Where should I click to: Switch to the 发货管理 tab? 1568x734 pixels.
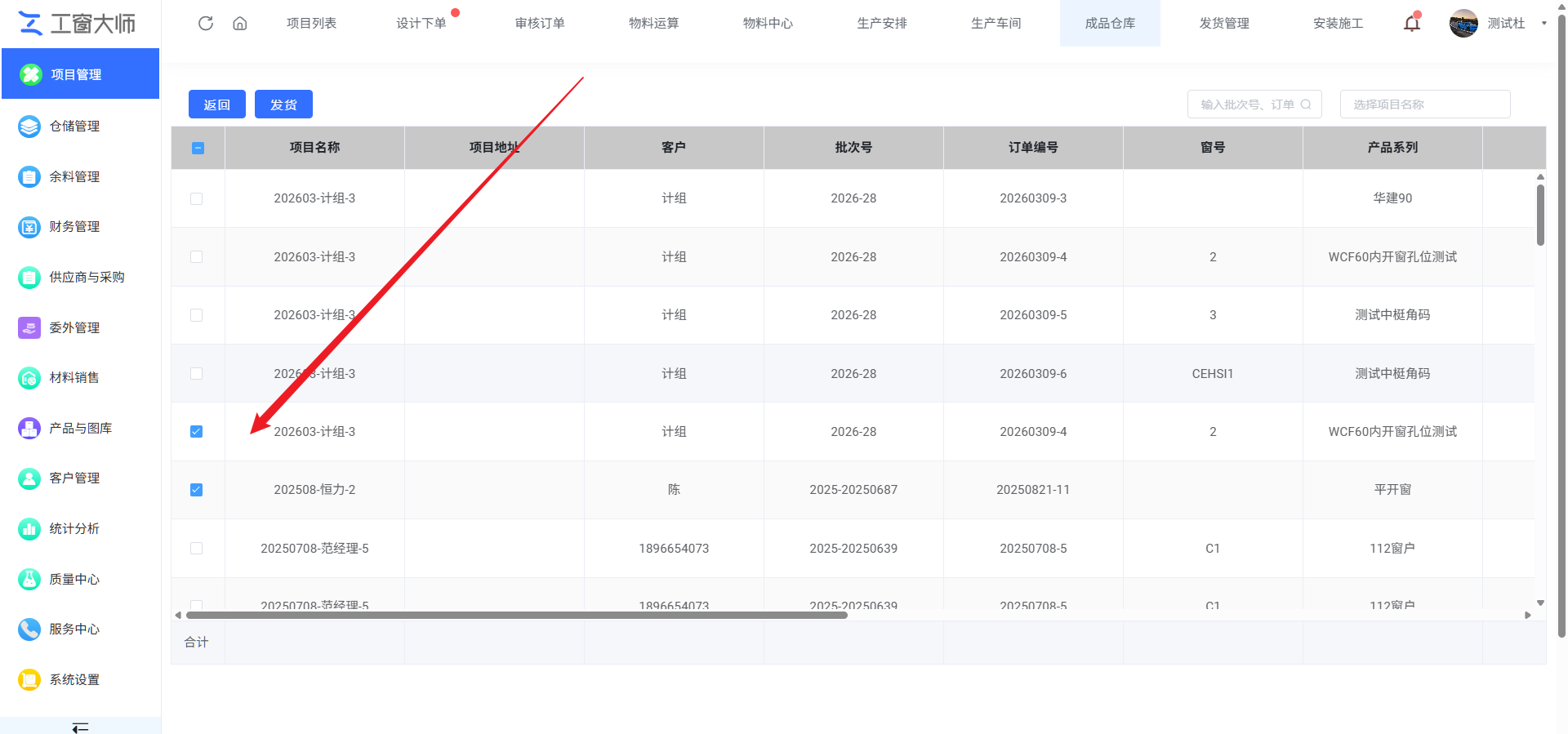(x=1224, y=24)
